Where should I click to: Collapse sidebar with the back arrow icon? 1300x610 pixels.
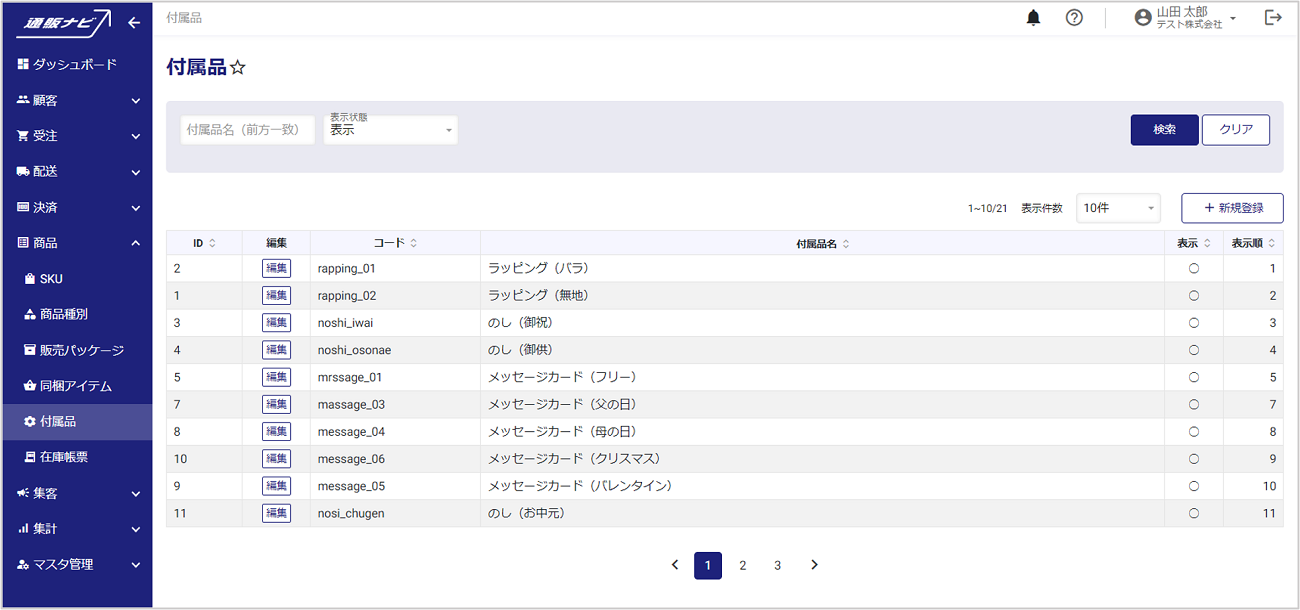coord(134,23)
